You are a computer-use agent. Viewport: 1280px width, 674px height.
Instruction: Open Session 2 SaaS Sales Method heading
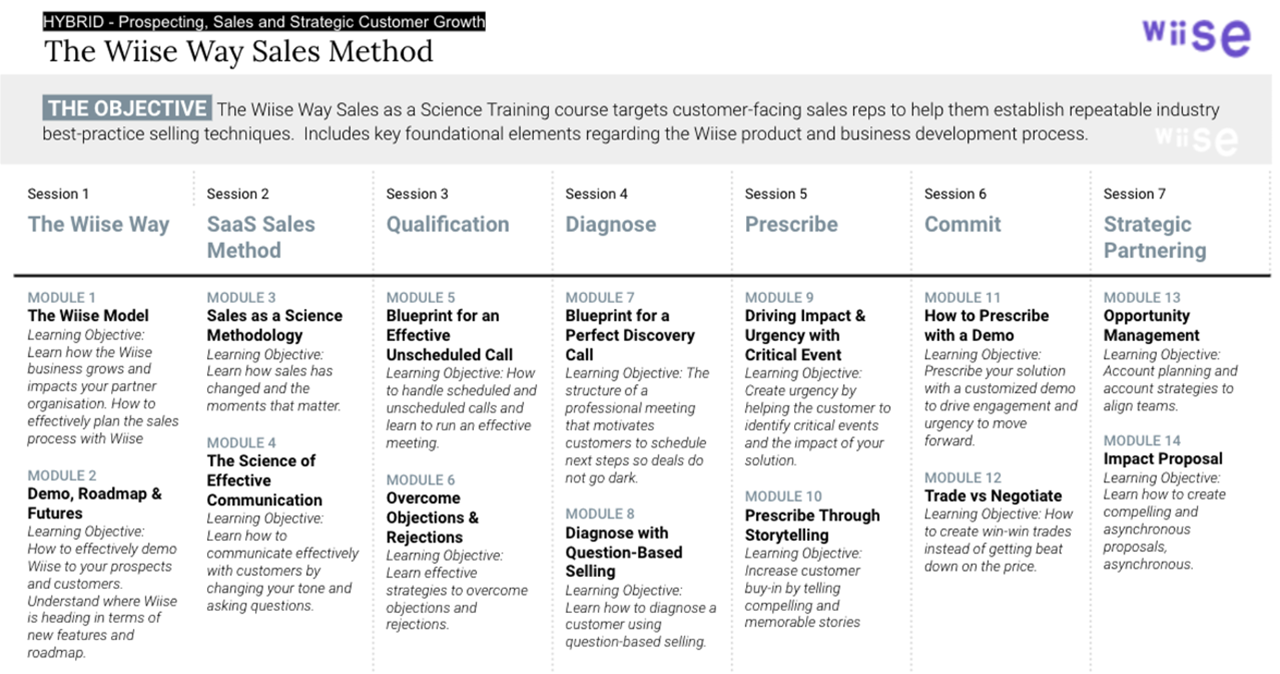click(261, 237)
